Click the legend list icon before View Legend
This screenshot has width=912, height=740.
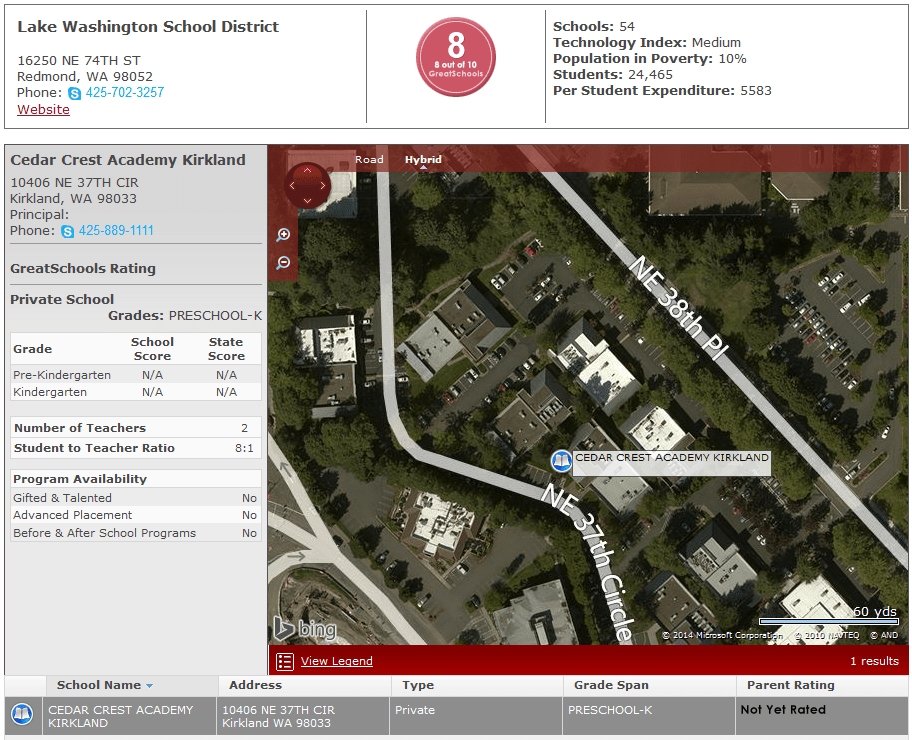tap(285, 661)
